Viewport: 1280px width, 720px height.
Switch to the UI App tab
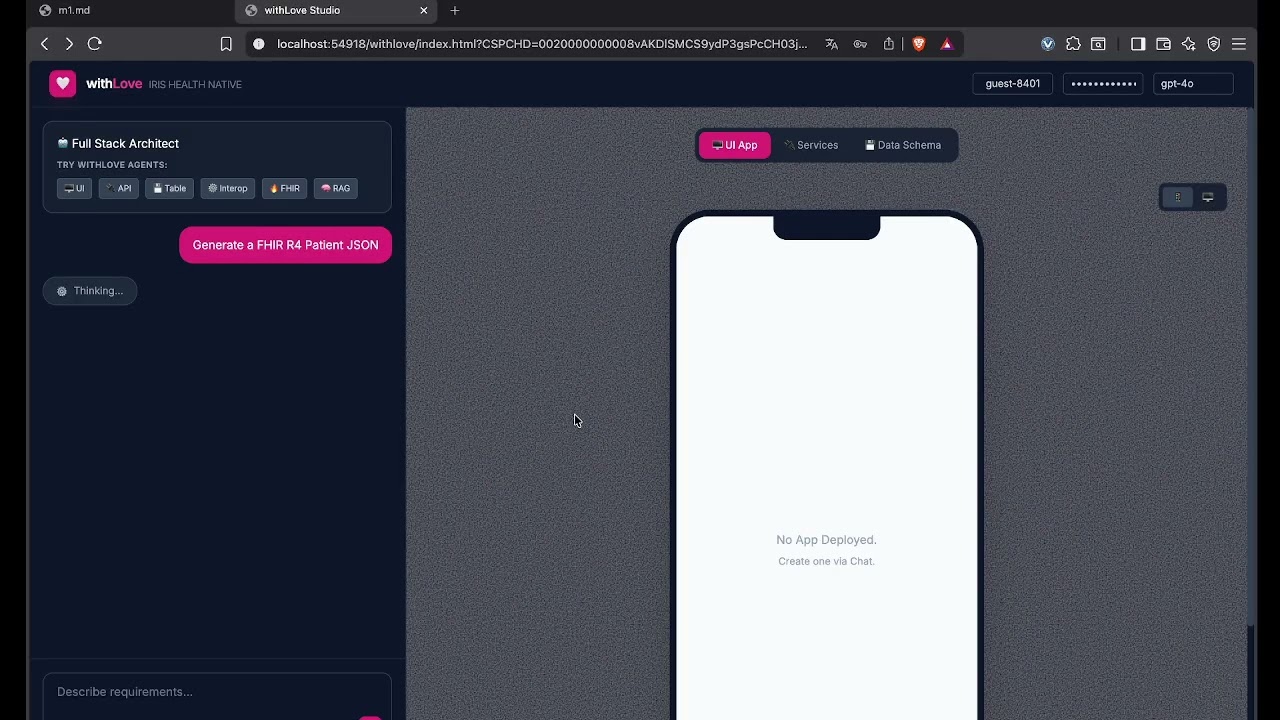pyautogui.click(x=734, y=145)
